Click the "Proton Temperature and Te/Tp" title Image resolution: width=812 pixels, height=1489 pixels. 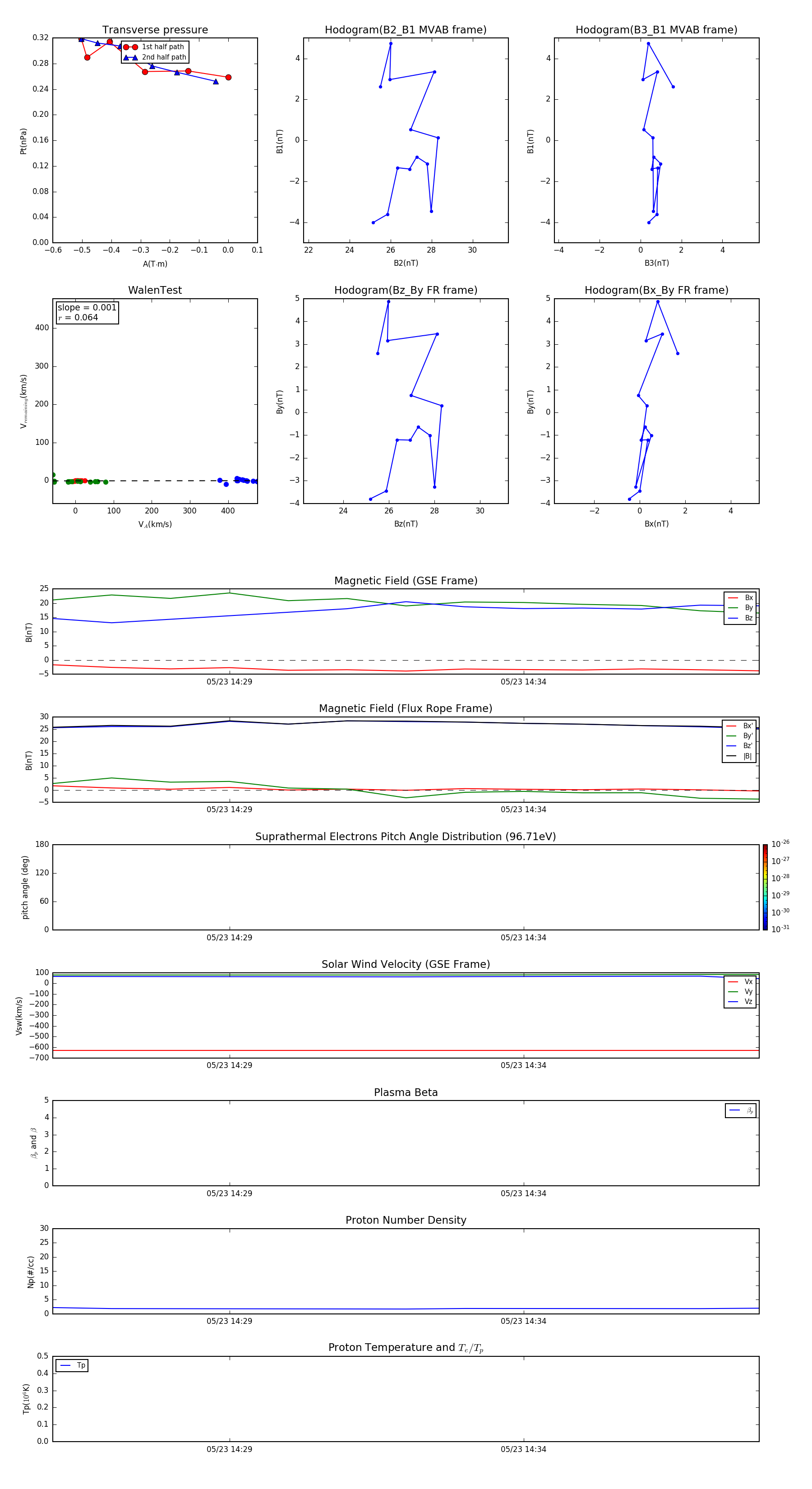pyautogui.click(x=406, y=1349)
